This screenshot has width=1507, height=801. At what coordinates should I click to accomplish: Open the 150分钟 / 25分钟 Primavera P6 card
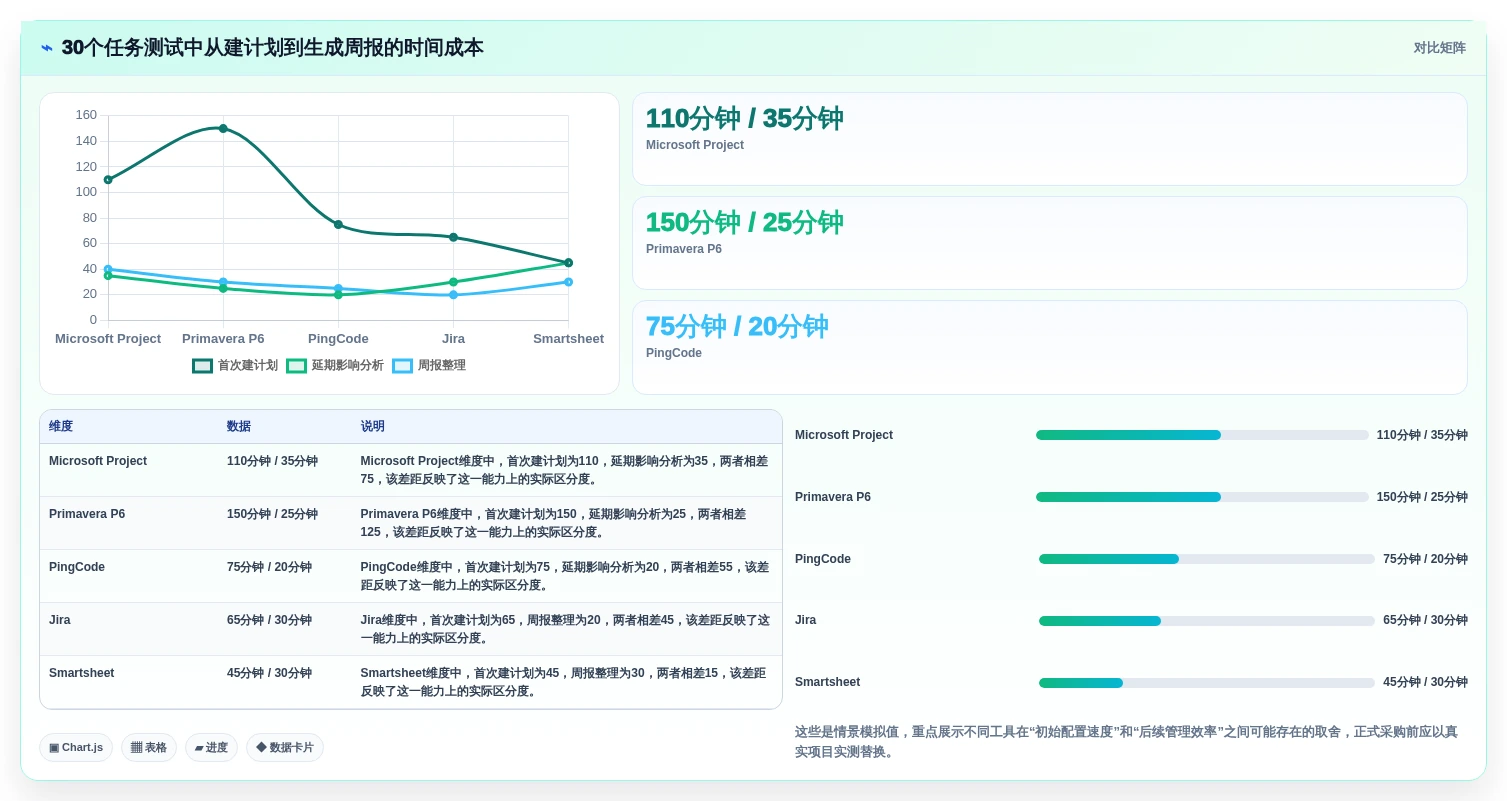1049,243
